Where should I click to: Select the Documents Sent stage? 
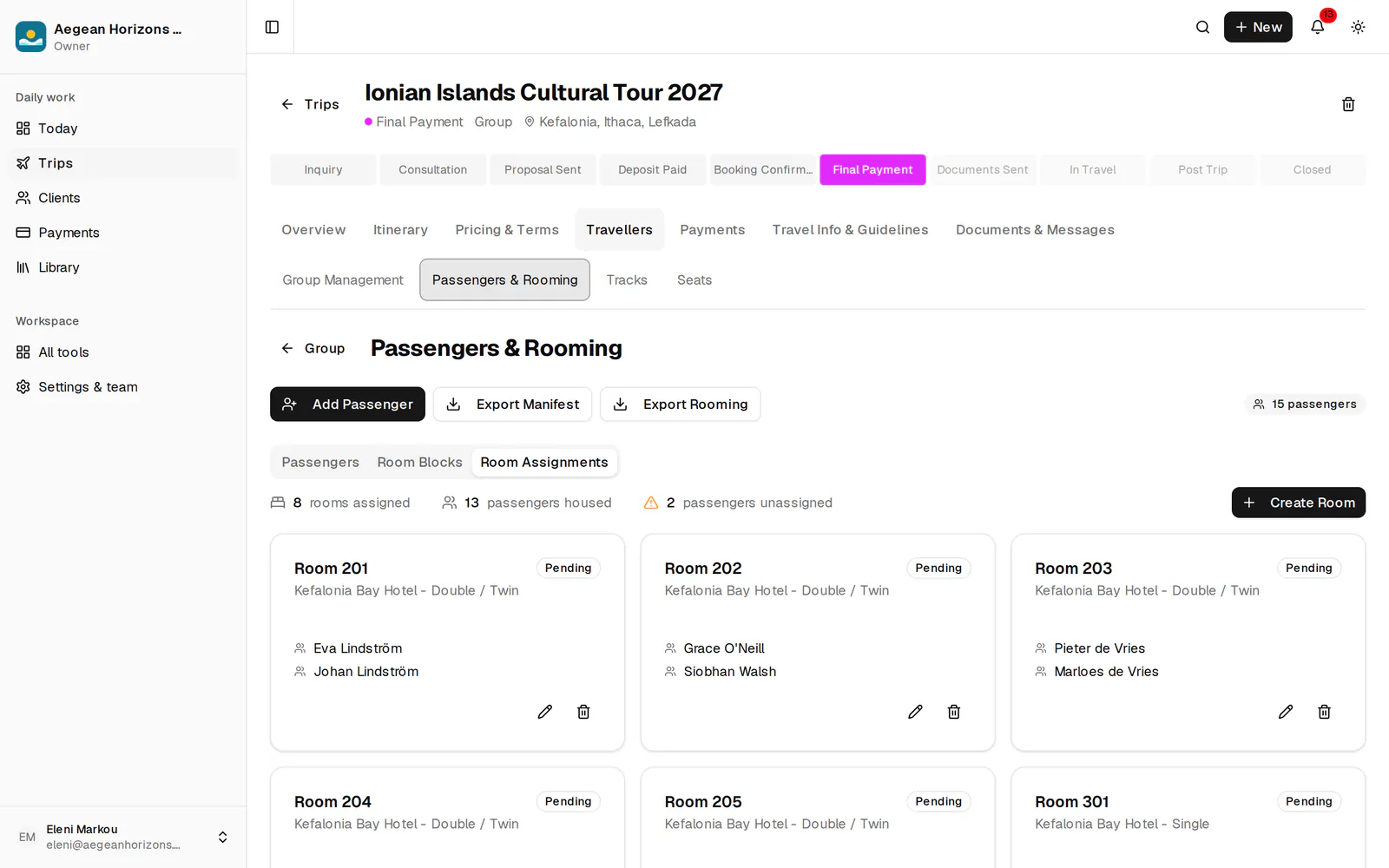click(982, 170)
